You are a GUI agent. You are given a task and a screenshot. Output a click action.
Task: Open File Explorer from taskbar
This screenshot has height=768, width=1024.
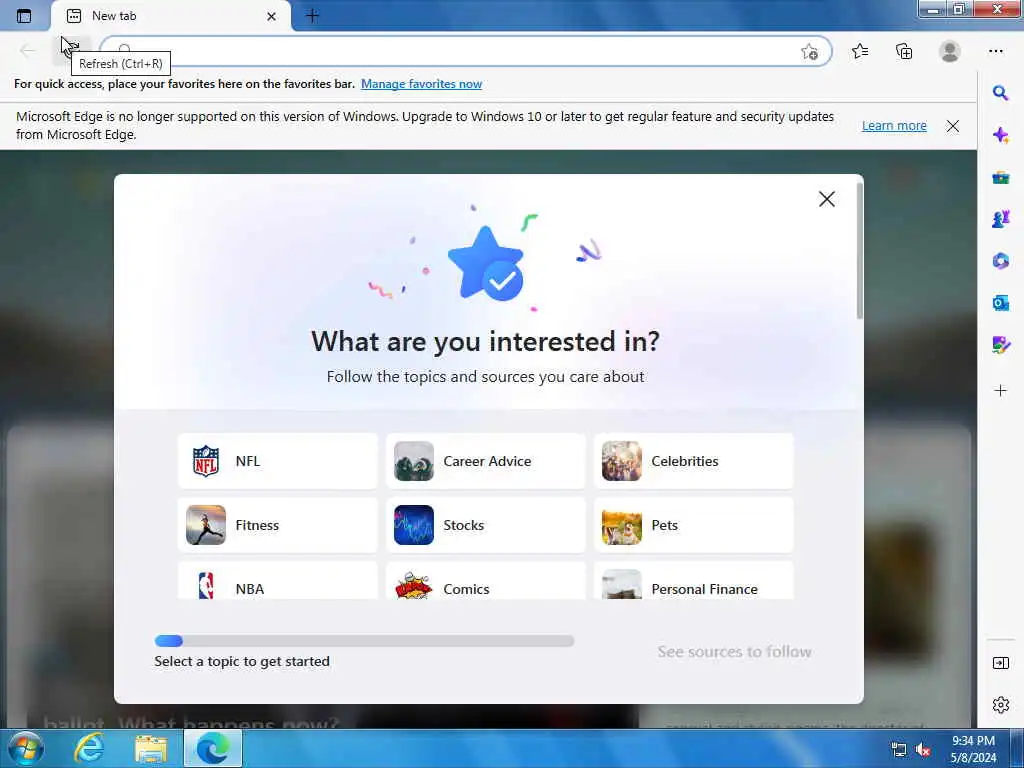pyautogui.click(x=151, y=748)
